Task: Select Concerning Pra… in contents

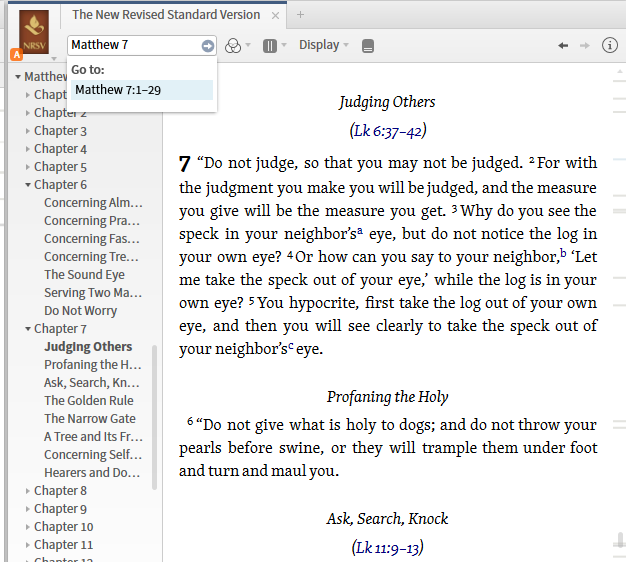Action: click(x=92, y=221)
